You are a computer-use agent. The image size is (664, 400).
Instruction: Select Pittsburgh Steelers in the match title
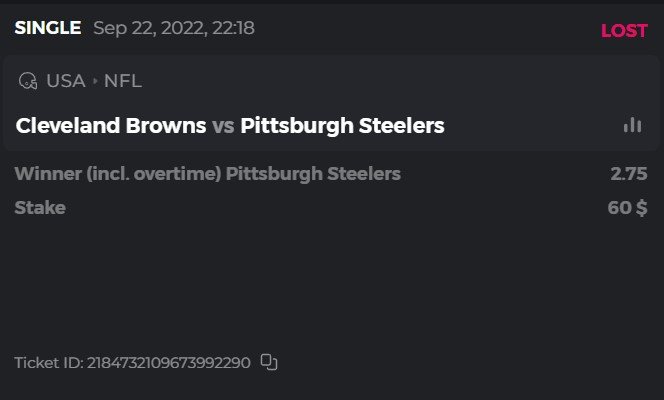342,126
